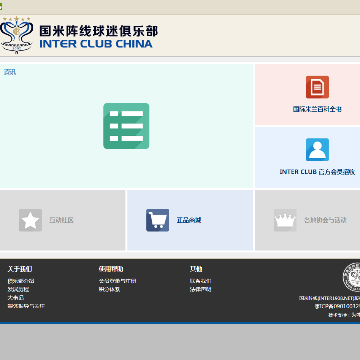
Task: Click the 使用帮助 footer heading
Action: [111, 269]
